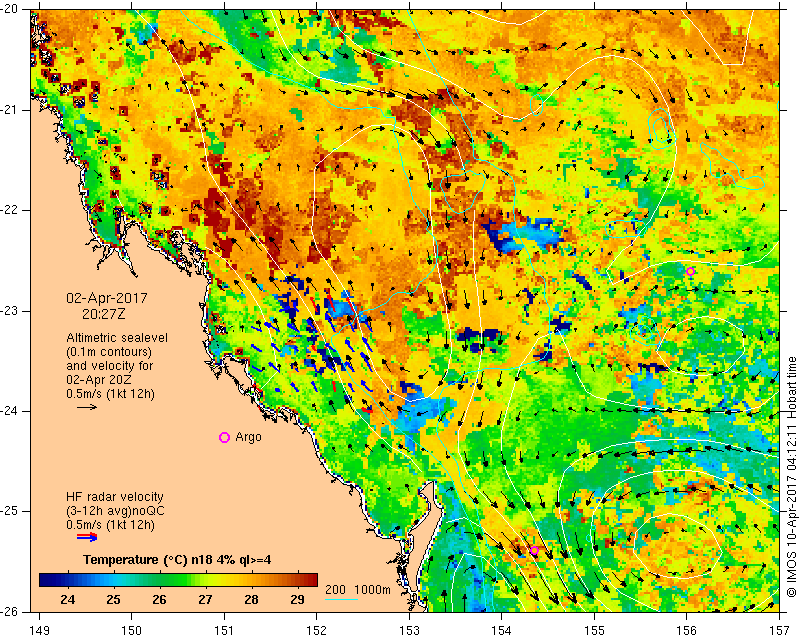Click latitude axis label '-20'
The width and height of the screenshot is (800, 640).
pyautogui.click(x=9, y=9)
